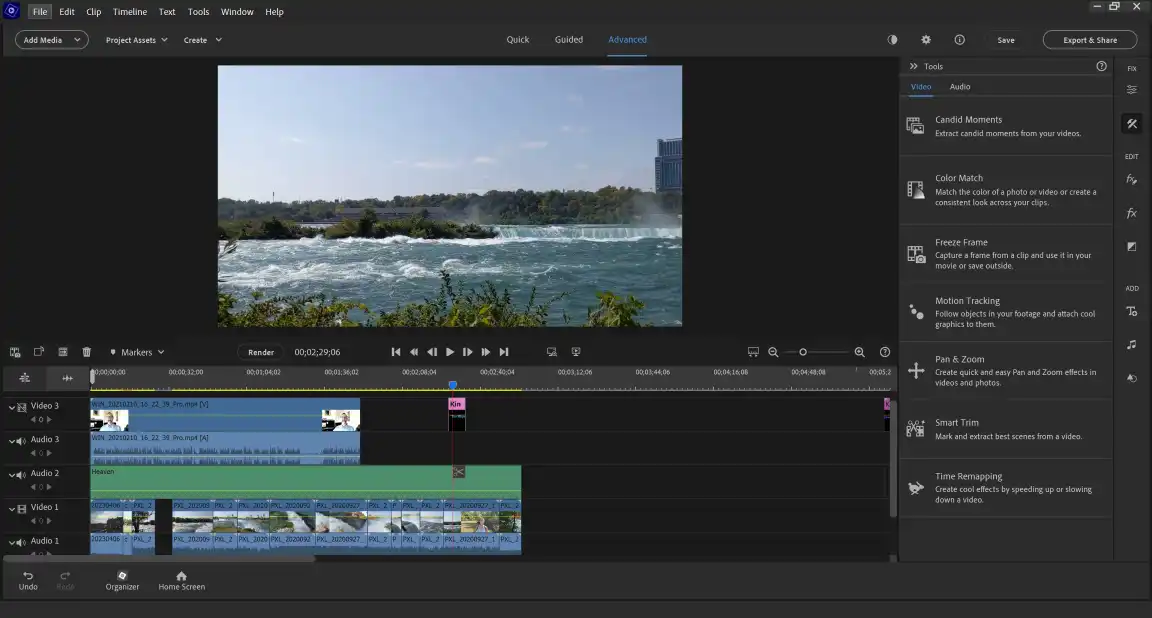Mute the Audio 2 track speaker icon
The image size is (1152, 618).
(x=21, y=475)
